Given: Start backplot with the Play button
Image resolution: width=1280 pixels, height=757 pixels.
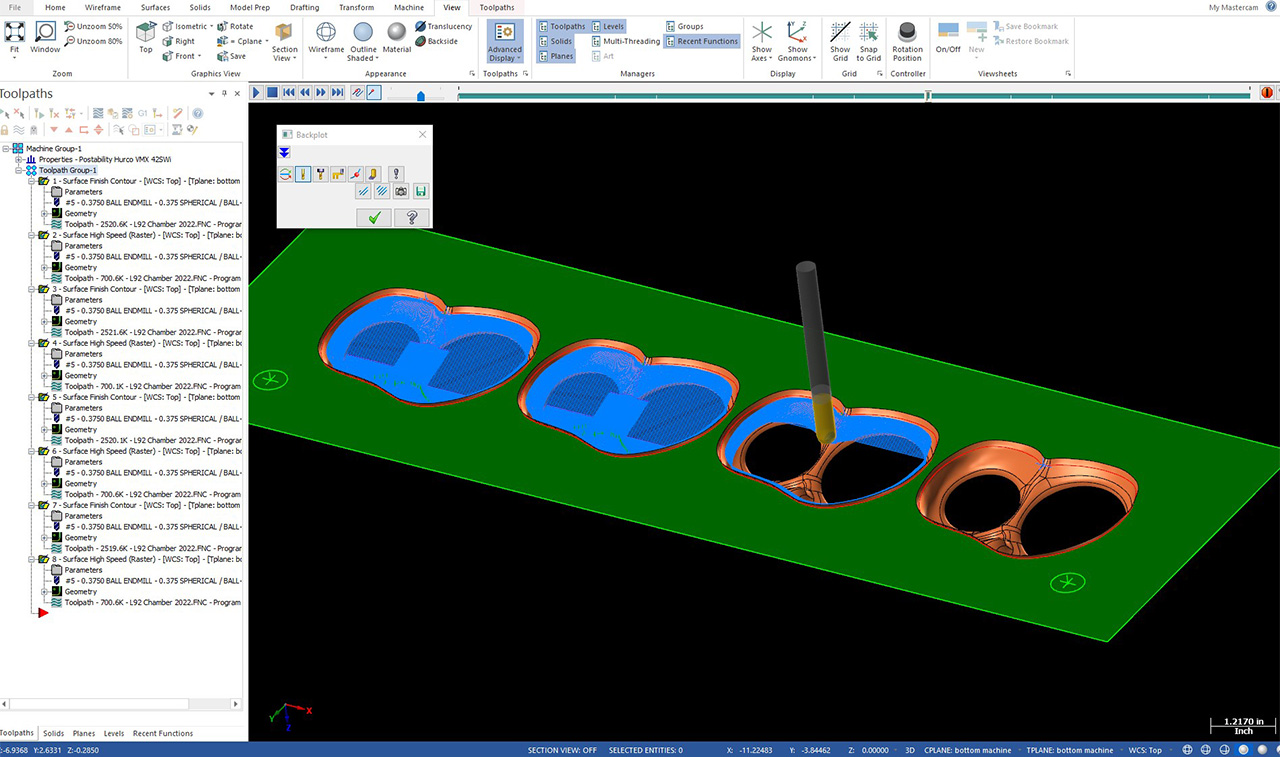Looking at the screenshot, I should 256,92.
